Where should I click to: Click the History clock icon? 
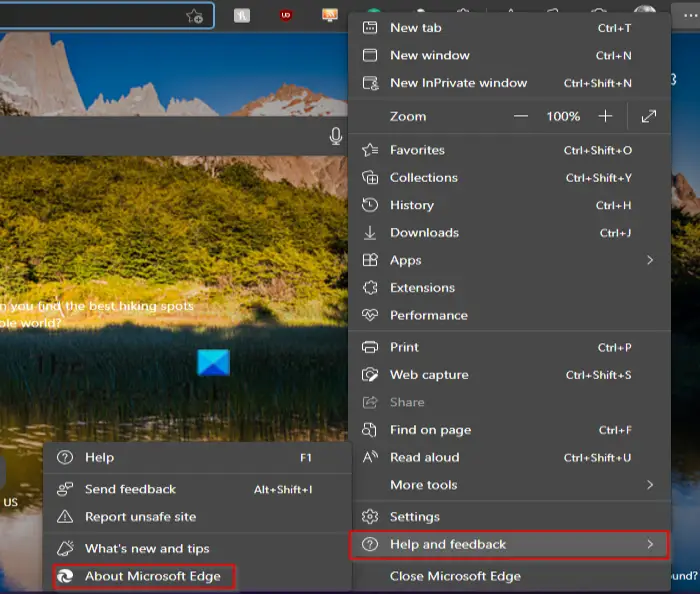tap(370, 205)
